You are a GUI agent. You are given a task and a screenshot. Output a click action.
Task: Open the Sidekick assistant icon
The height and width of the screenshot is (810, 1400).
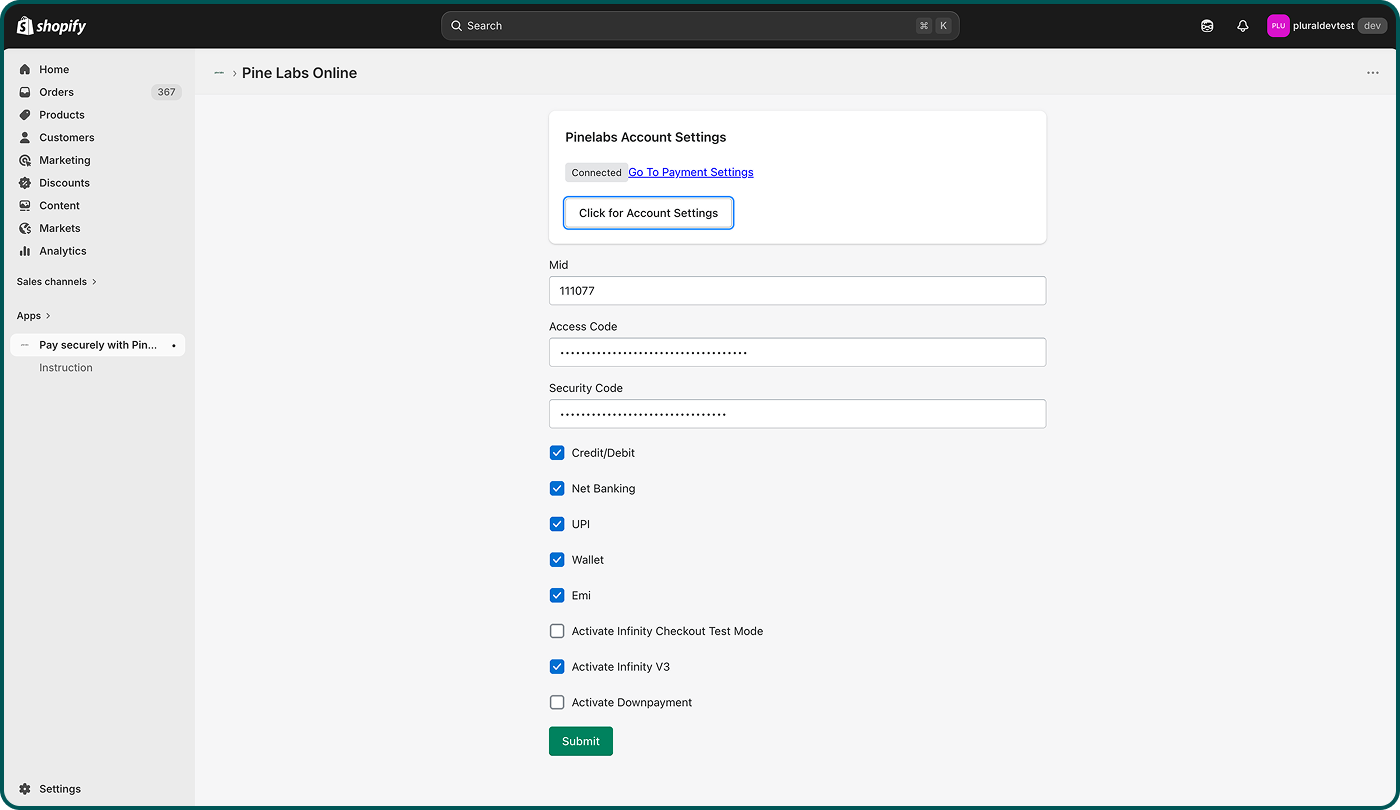coord(1207,26)
